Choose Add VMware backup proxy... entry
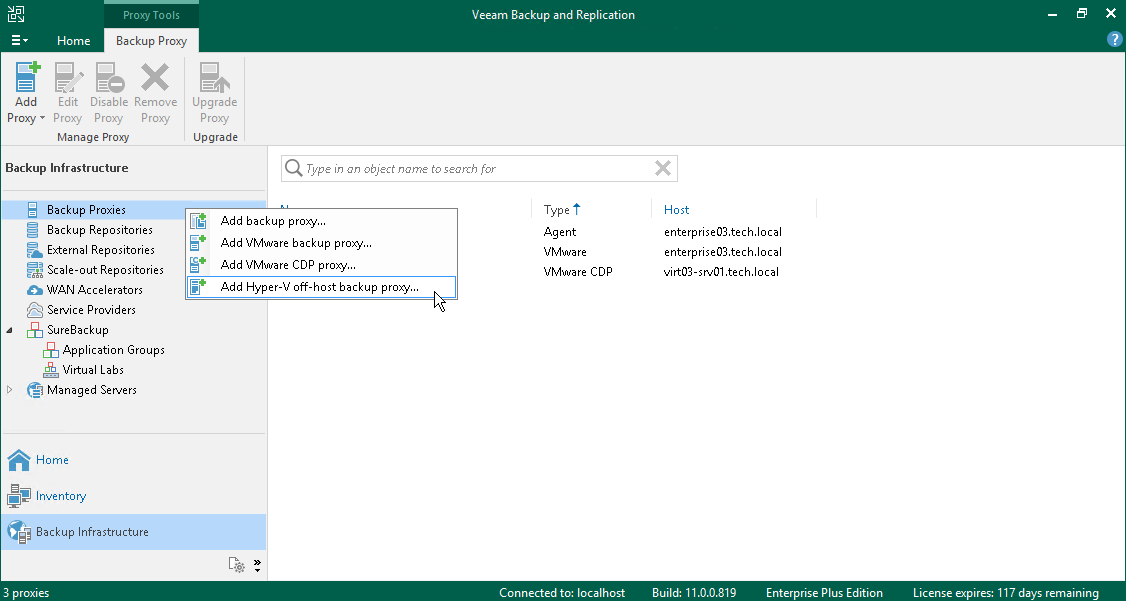1126x601 pixels. coord(321,243)
